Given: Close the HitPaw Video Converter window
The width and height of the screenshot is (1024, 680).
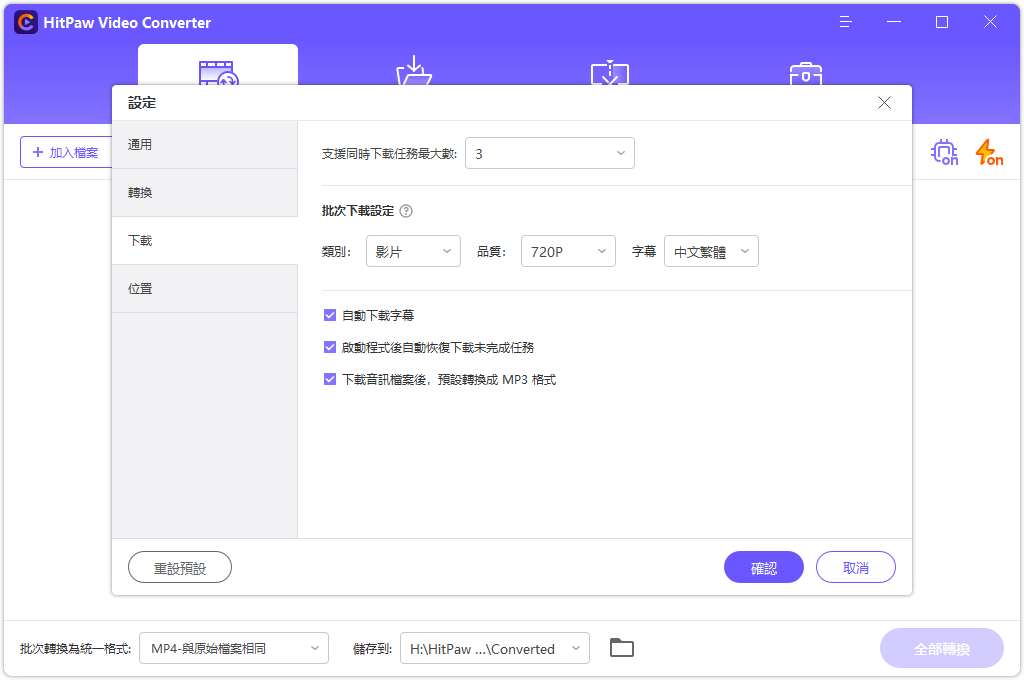Looking at the screenshot, I should click(990, 22).
